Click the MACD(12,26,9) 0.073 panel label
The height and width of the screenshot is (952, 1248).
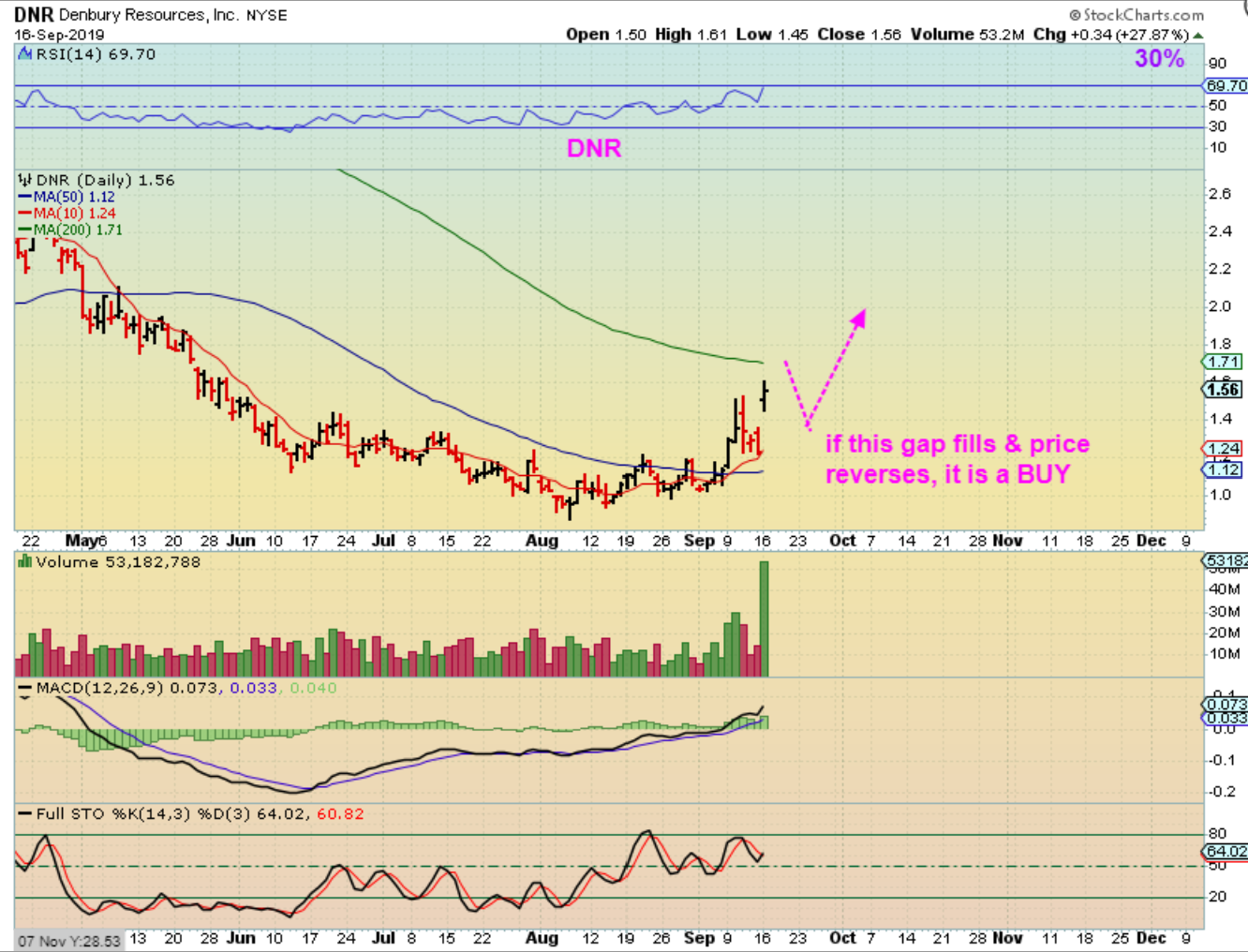127,688
